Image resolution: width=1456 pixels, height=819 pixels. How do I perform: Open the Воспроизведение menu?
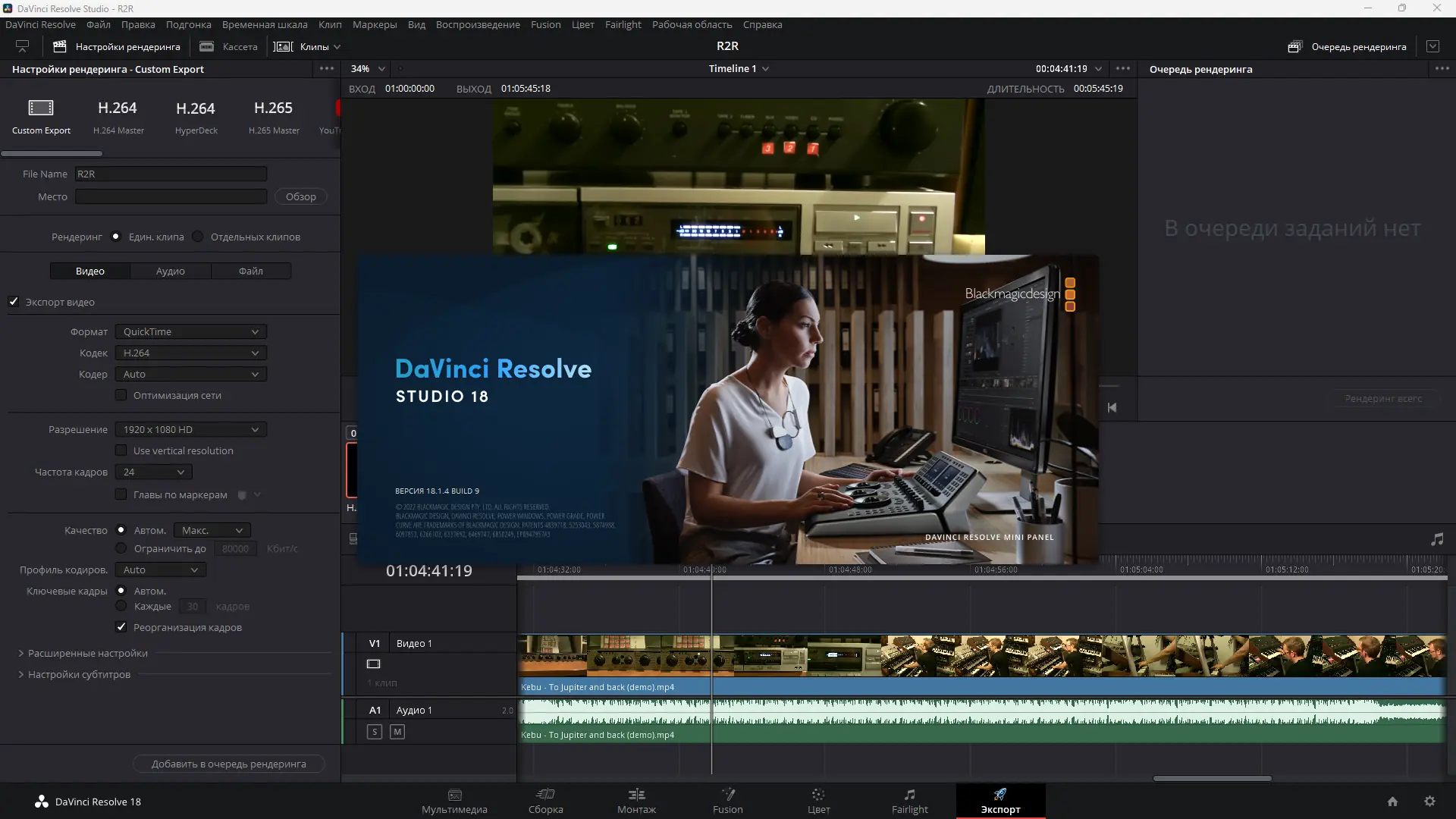click(x=477, y=24)
